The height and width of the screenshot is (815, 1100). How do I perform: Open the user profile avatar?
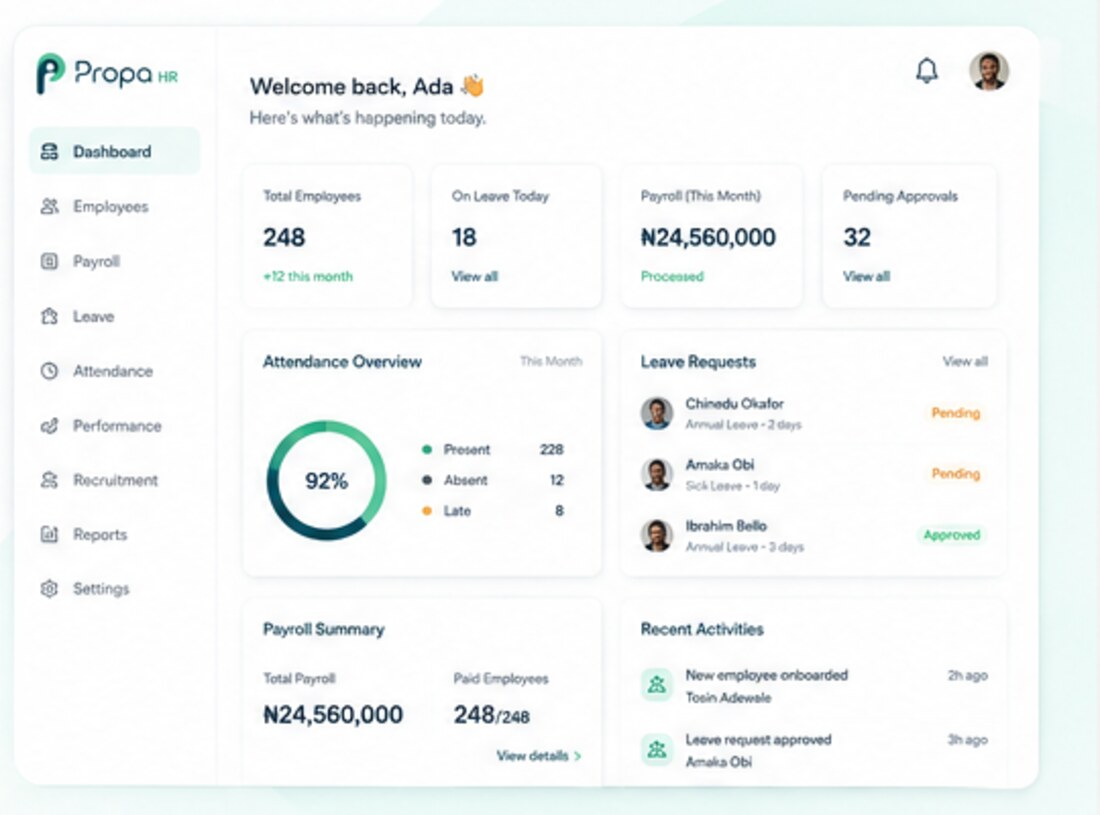(989, 71)
